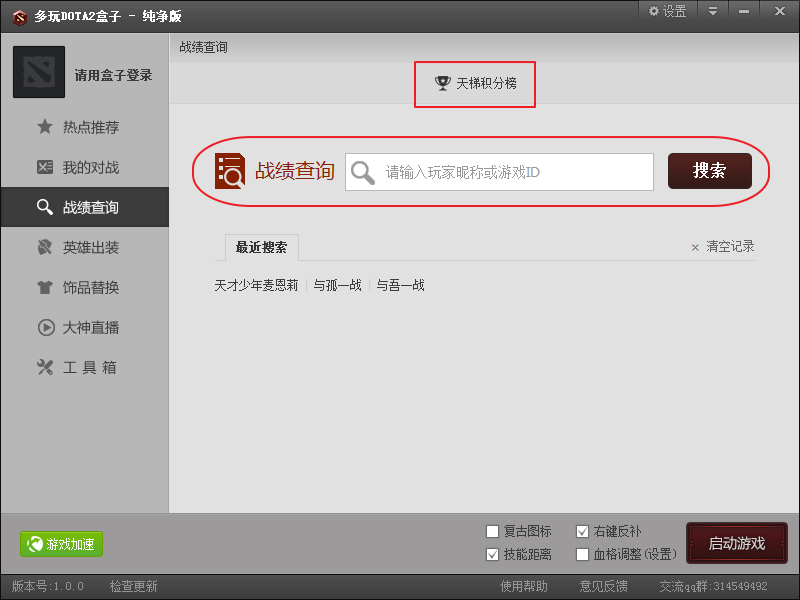The width and height of the screenshot is (800, 600).
Task: Select 战绩查询 in the sidebar
Action: coord(85,207)
